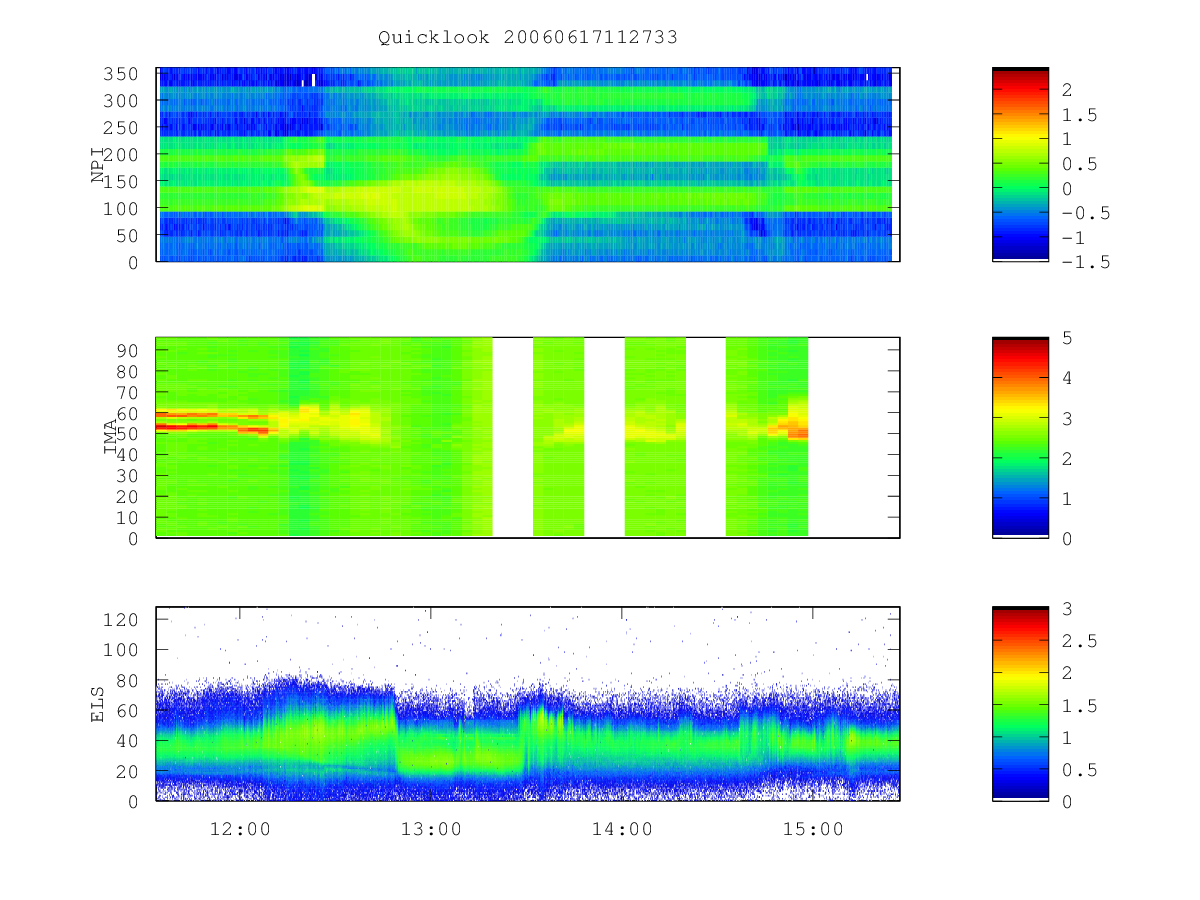Click the Quicklook 20060617112733 plot title
Image resolution: width=1200 pixels, height=900 pixels.
pos(528,38)
